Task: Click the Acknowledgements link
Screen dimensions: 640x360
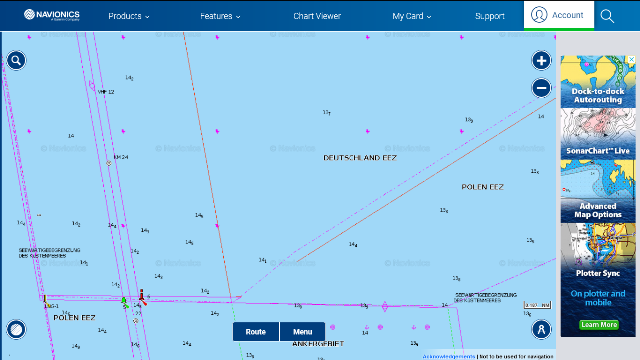Action: tap(449, 356)
